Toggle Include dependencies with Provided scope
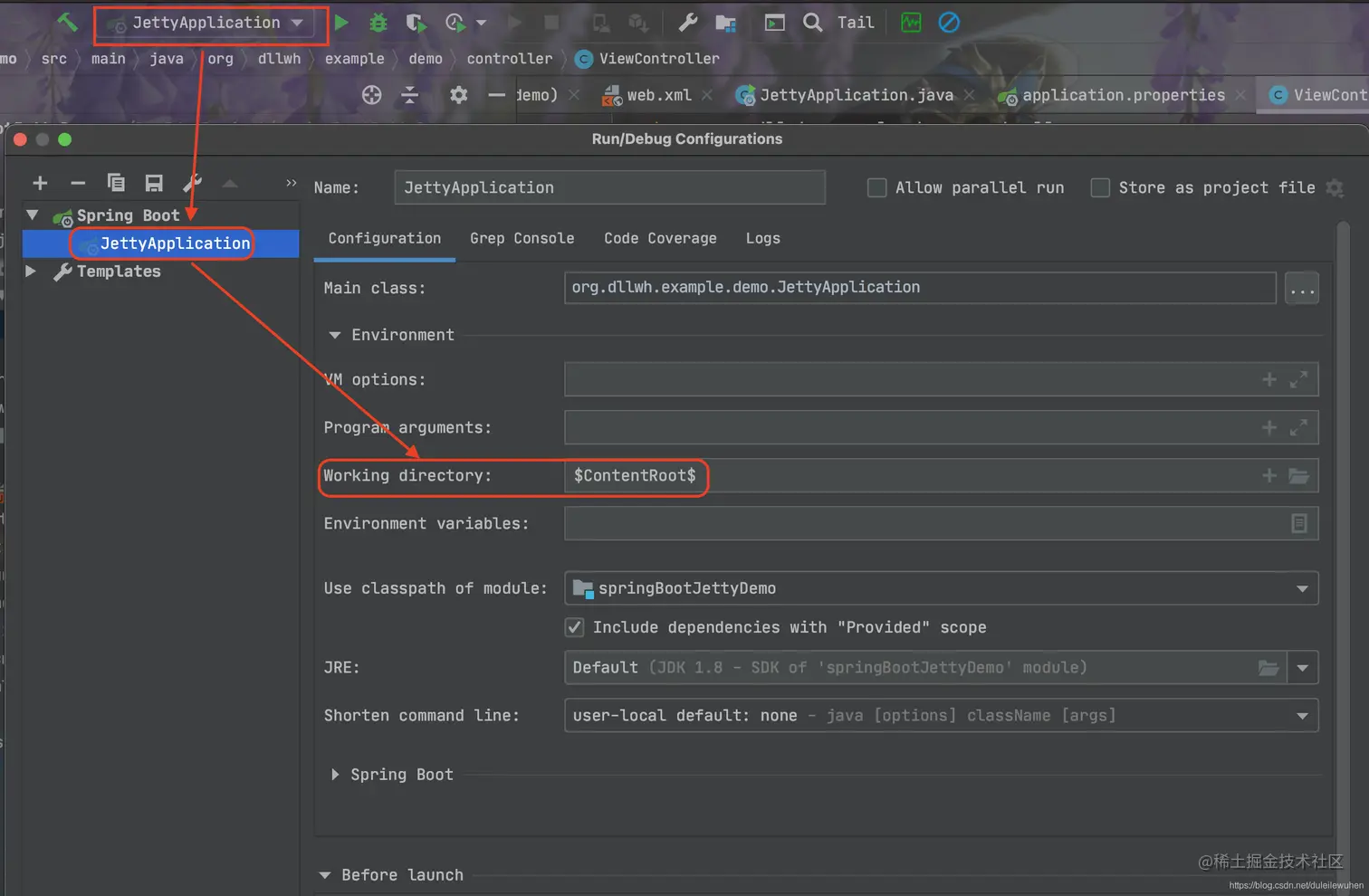This screenshot has width=1369, height=896. point(574,627)
